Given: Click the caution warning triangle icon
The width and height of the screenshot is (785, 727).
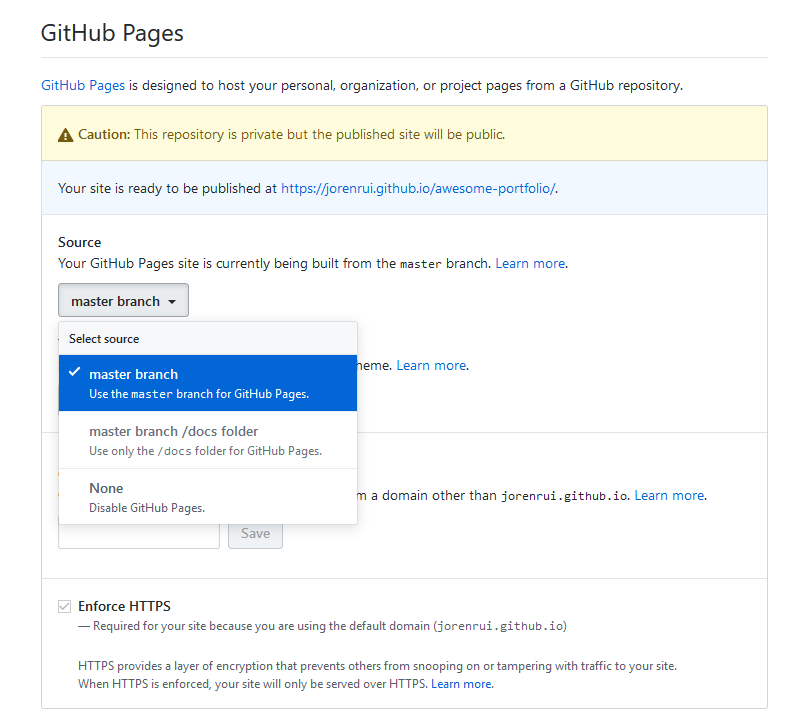Looking at the screenshot, I should click(x=66, y=135).
